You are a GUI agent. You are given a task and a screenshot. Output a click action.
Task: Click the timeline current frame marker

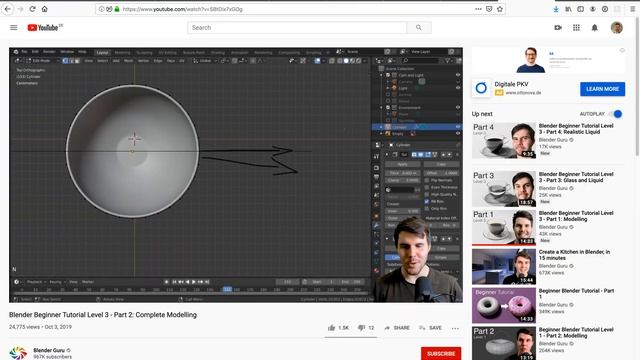[x=227, y=289]
